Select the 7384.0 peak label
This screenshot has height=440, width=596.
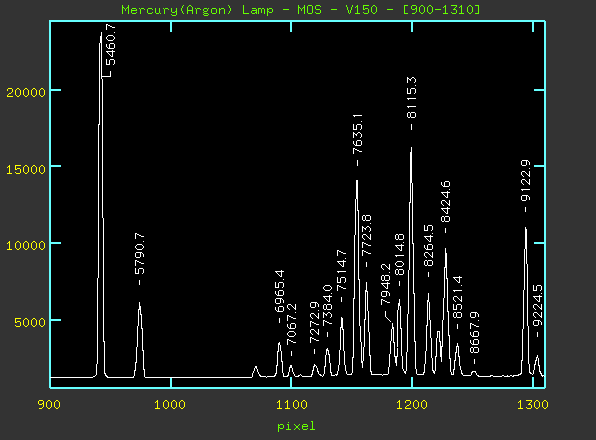pos(327,306)
